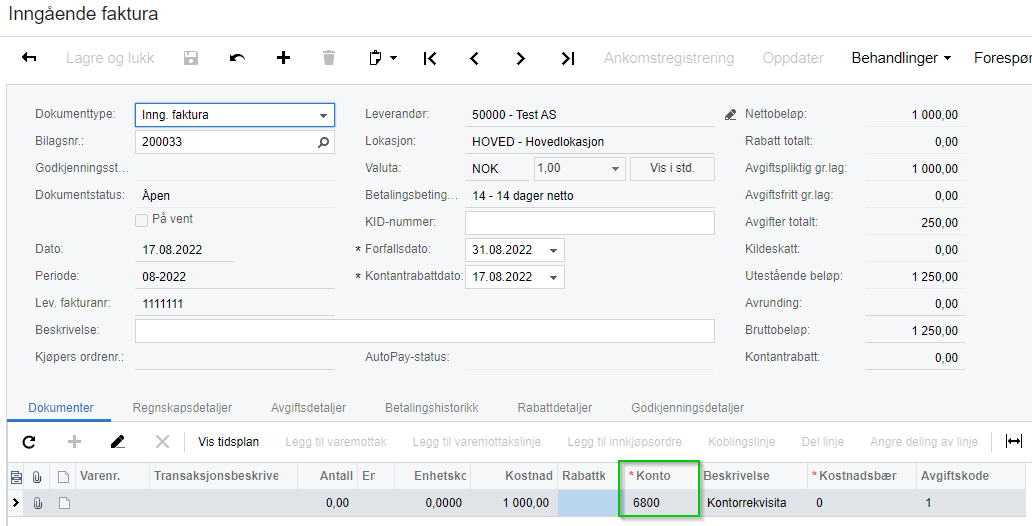Click the paperclip attachment icon in the 6800 row
The image size is (1032, 526).
[38, 503]
